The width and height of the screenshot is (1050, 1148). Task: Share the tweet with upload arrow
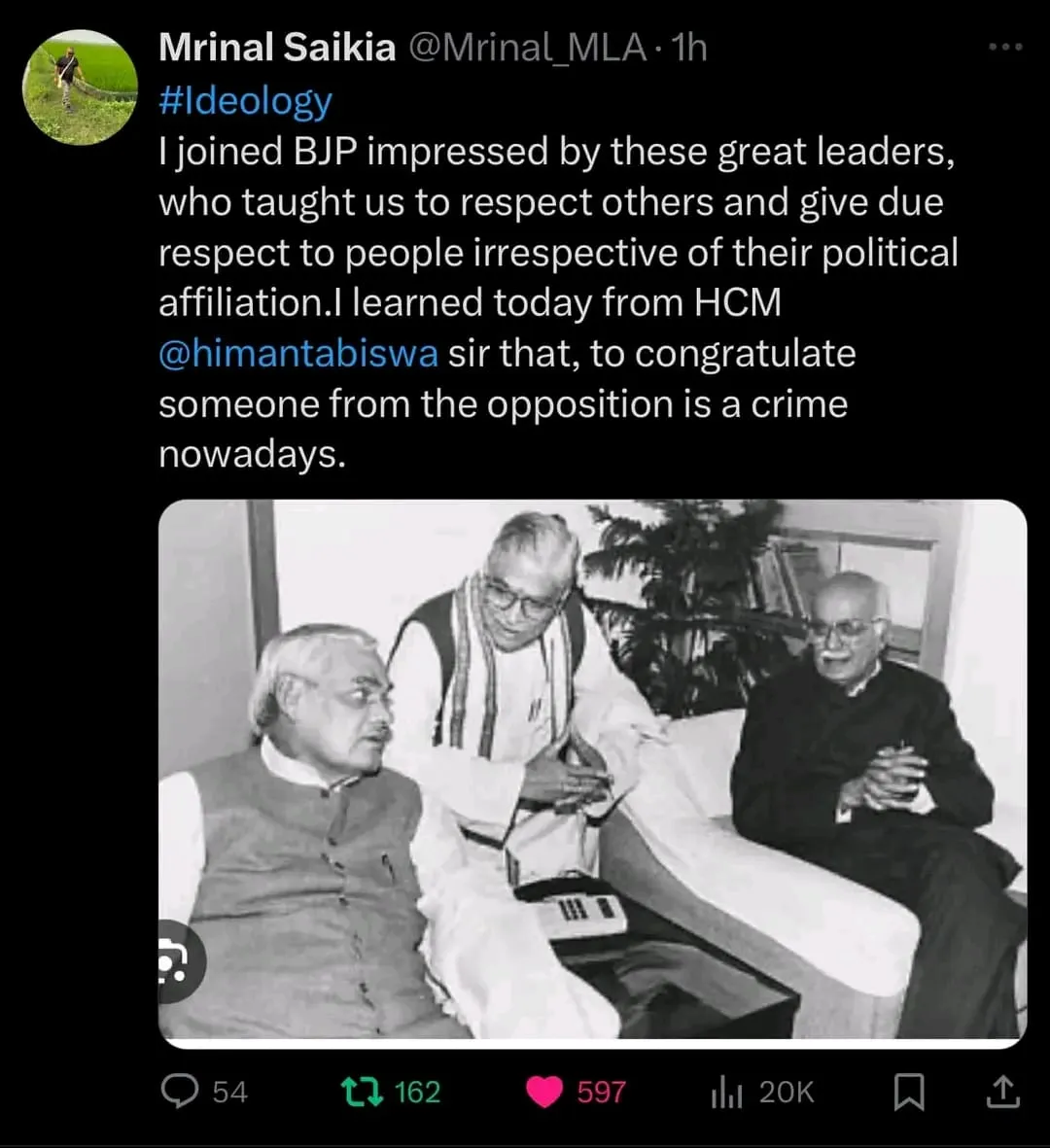coord(1002,1092)
